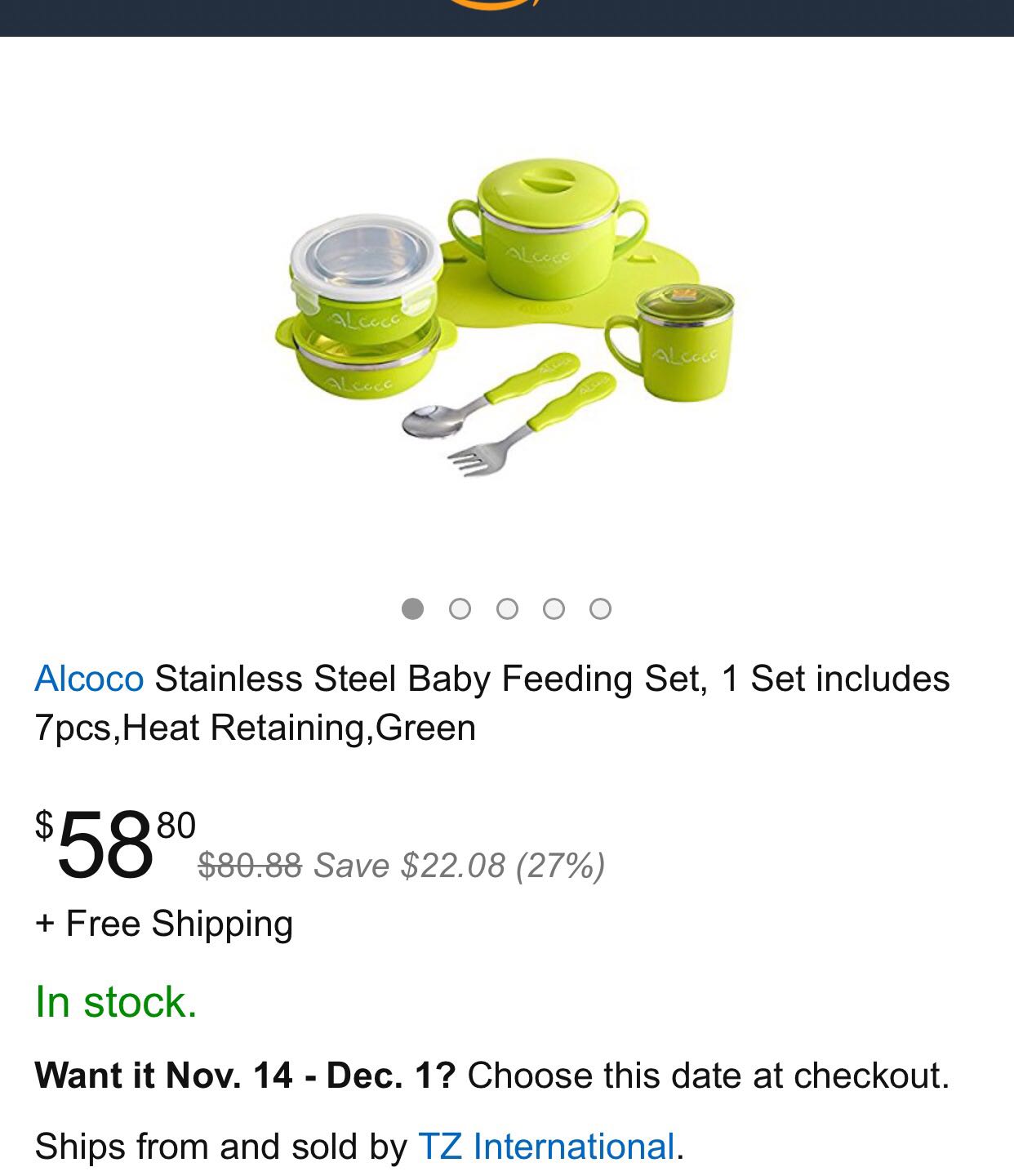
Task: Open the TZ International seller link
Action: pyautogui.click(x=546, y=1147)
